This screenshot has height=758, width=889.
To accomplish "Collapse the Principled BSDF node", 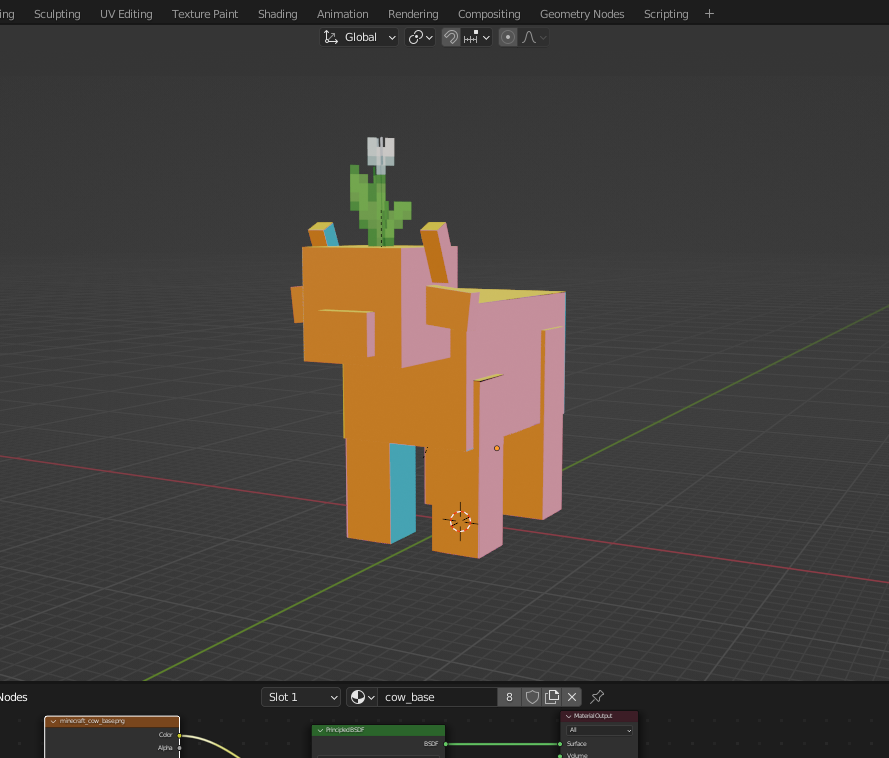I will pos(320,730).
